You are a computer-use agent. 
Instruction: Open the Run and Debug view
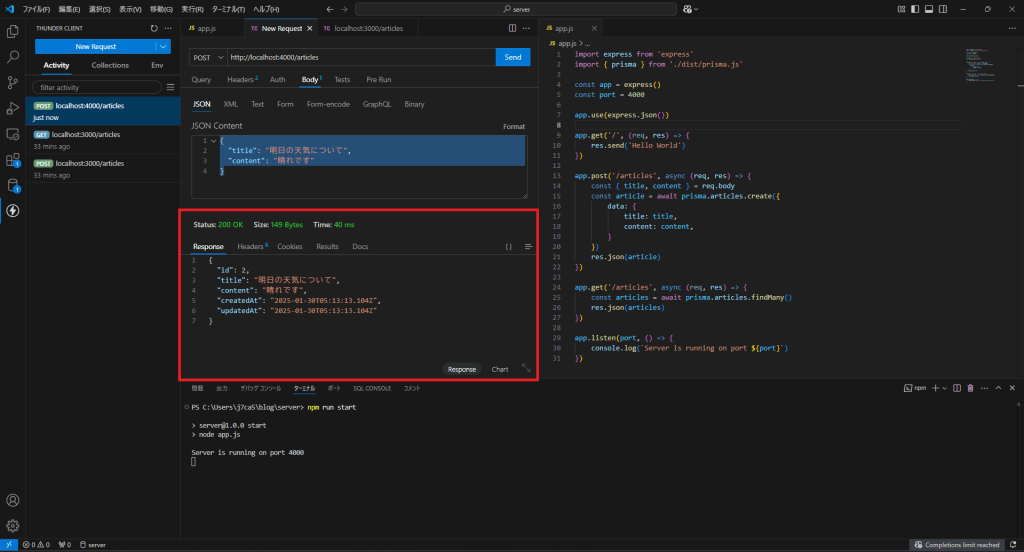point(13,108)
